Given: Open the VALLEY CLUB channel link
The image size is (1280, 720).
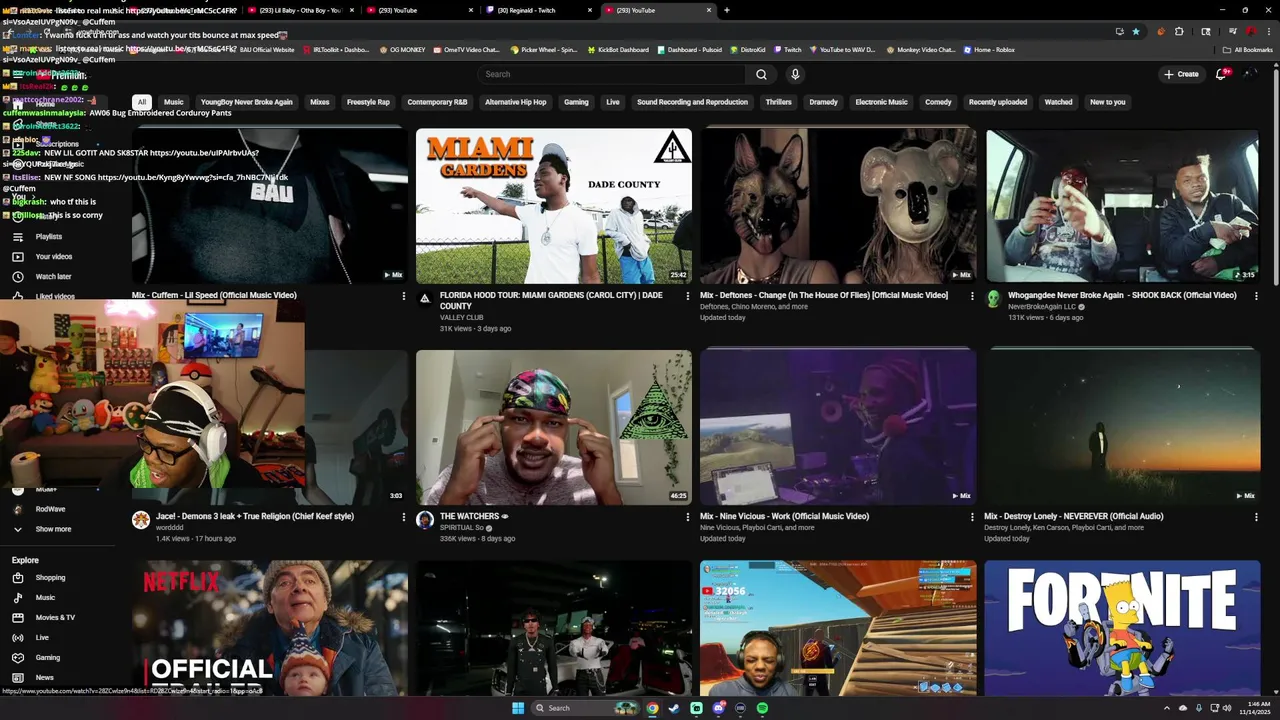Looking at the screenshot, I should click(462, 318).
